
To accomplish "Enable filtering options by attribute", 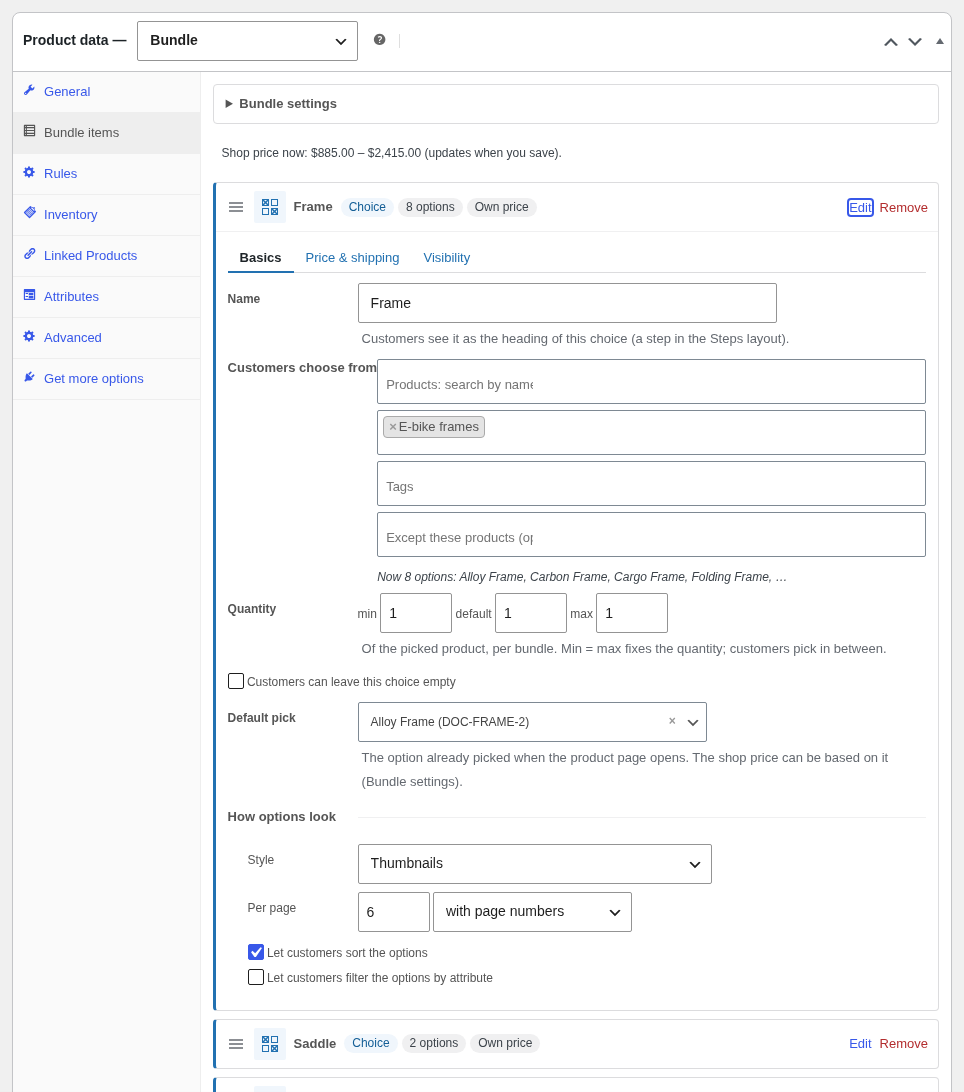I will coord(256,977).
